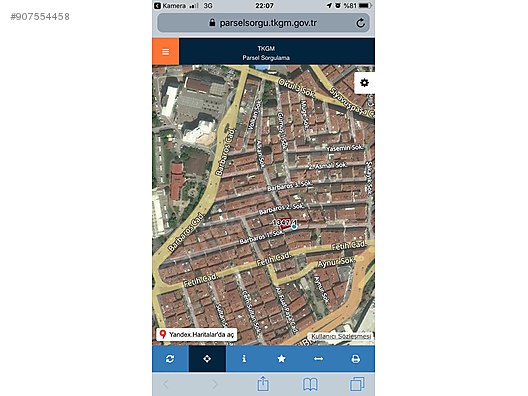Tap the print icon

356,359
